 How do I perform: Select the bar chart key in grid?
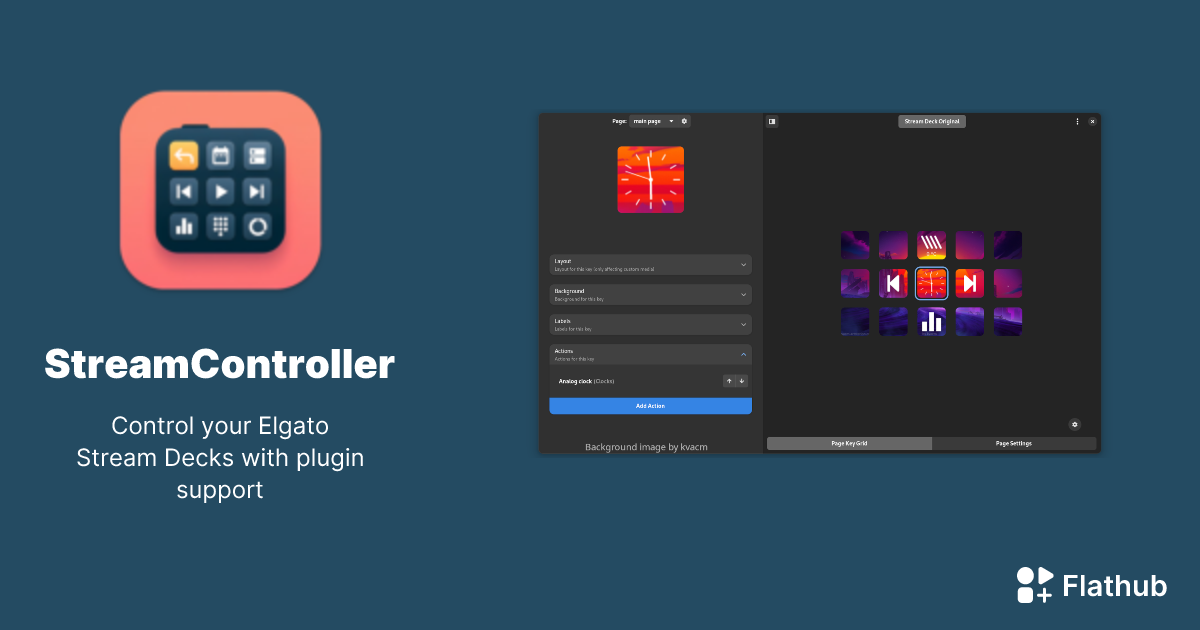[931, 321]
